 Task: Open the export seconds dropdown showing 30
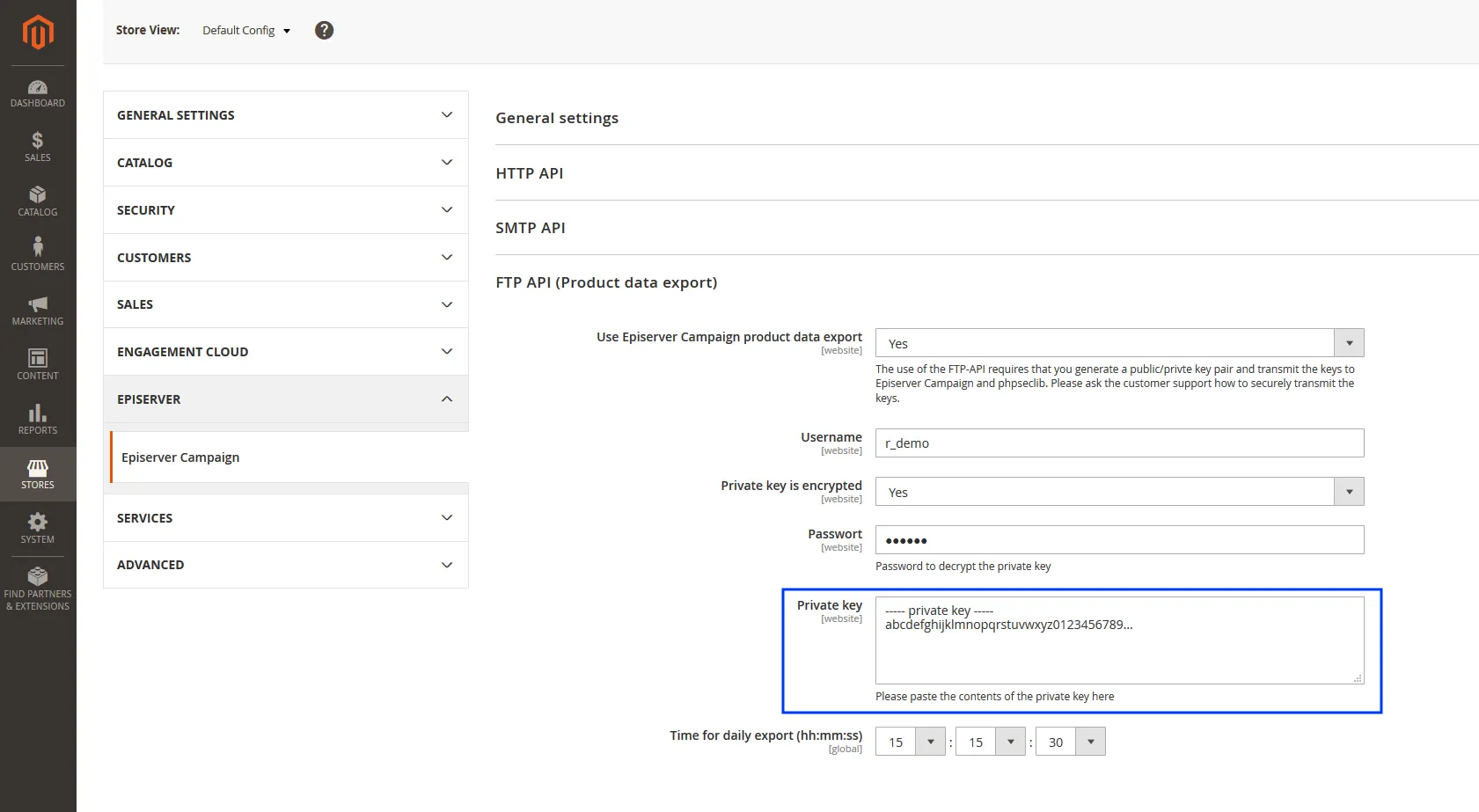[x=1071, y=742]
